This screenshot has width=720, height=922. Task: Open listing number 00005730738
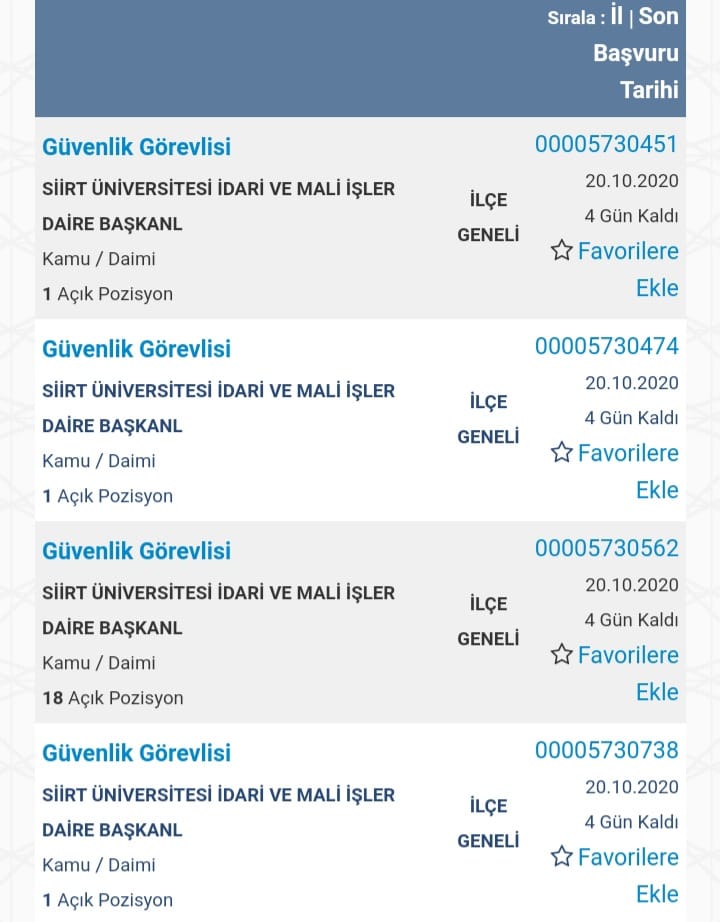point(606,750)
